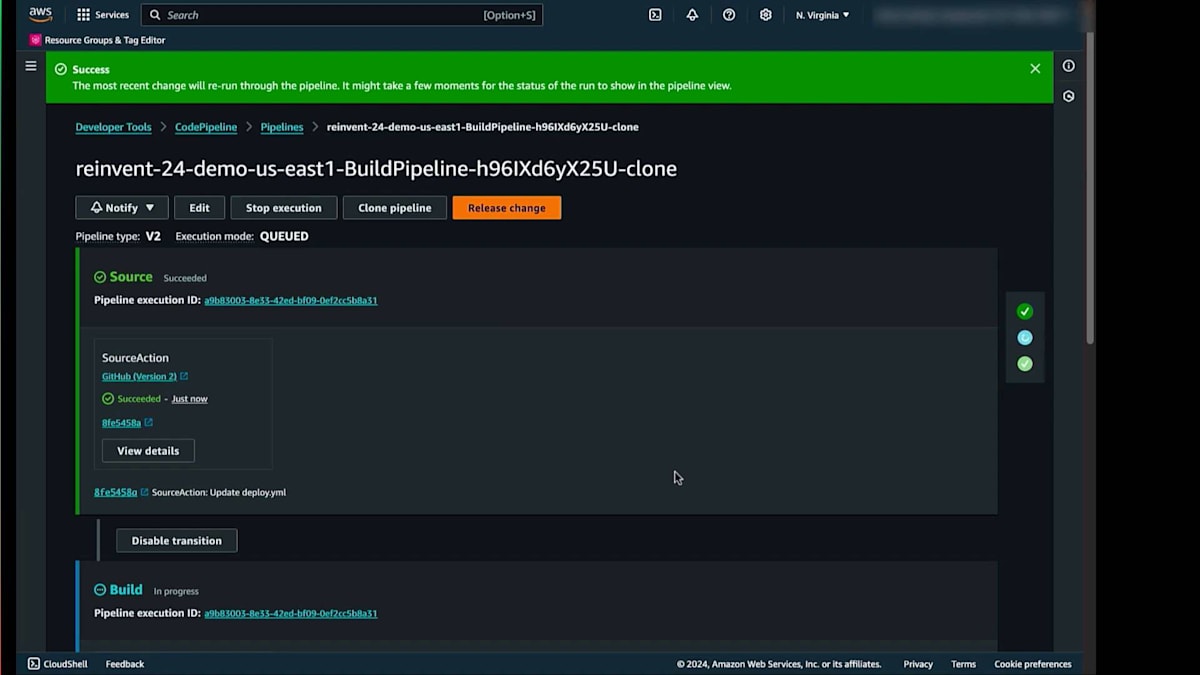Go to Developer Tools breadcrumb

pyautogui.click(x=114, y=127)
